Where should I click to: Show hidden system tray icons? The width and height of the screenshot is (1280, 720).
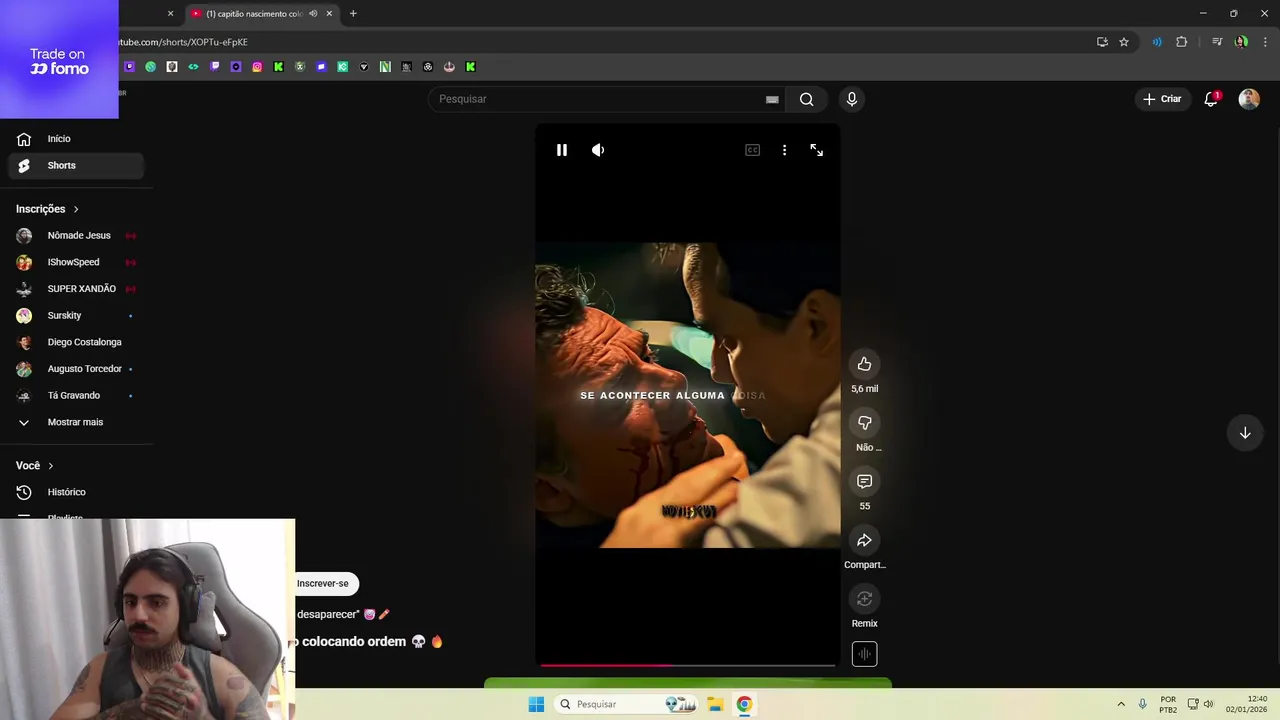[1121, 704]
